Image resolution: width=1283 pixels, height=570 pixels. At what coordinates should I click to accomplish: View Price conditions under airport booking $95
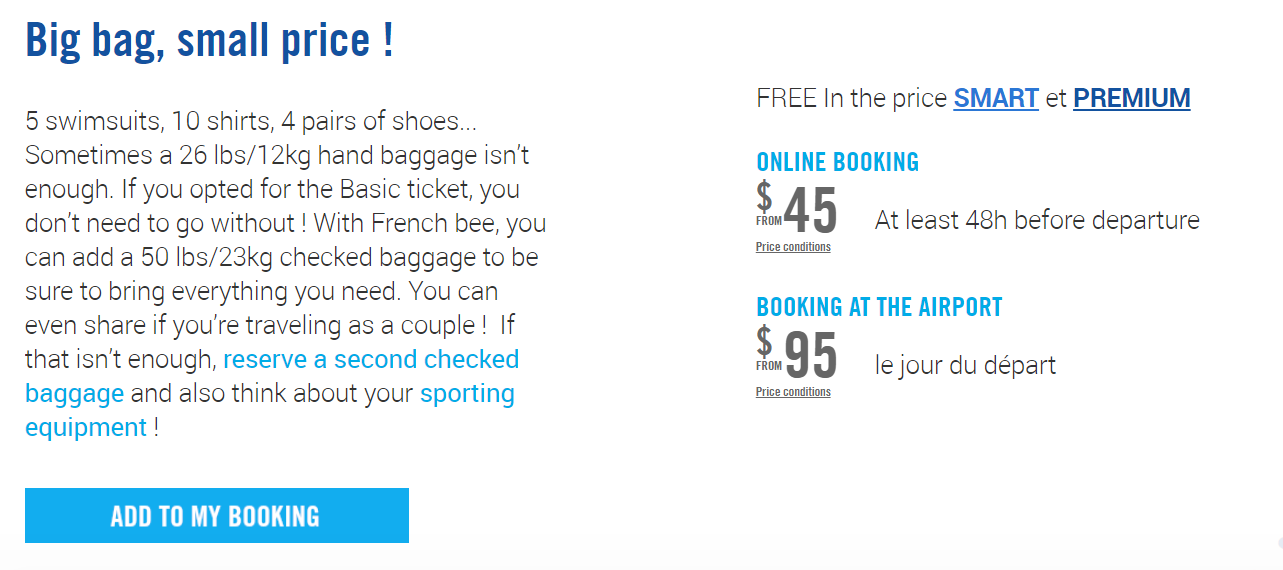(x=793, y=392)
